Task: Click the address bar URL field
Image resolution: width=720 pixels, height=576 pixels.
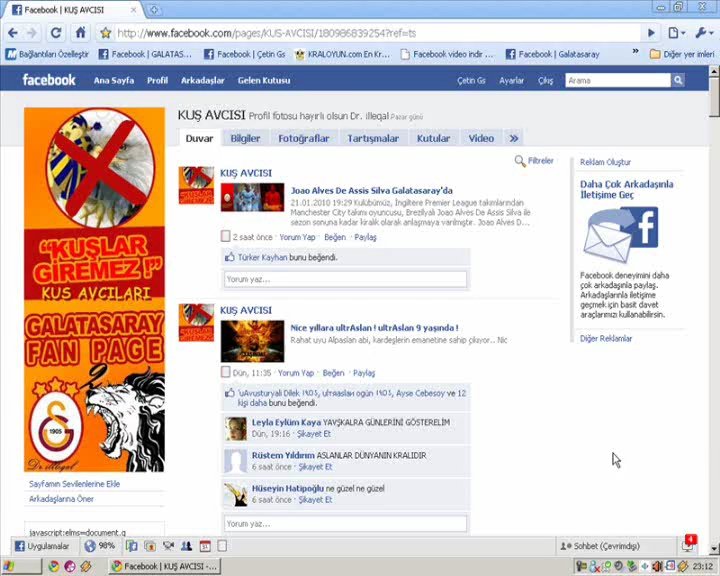Action: 377,33
